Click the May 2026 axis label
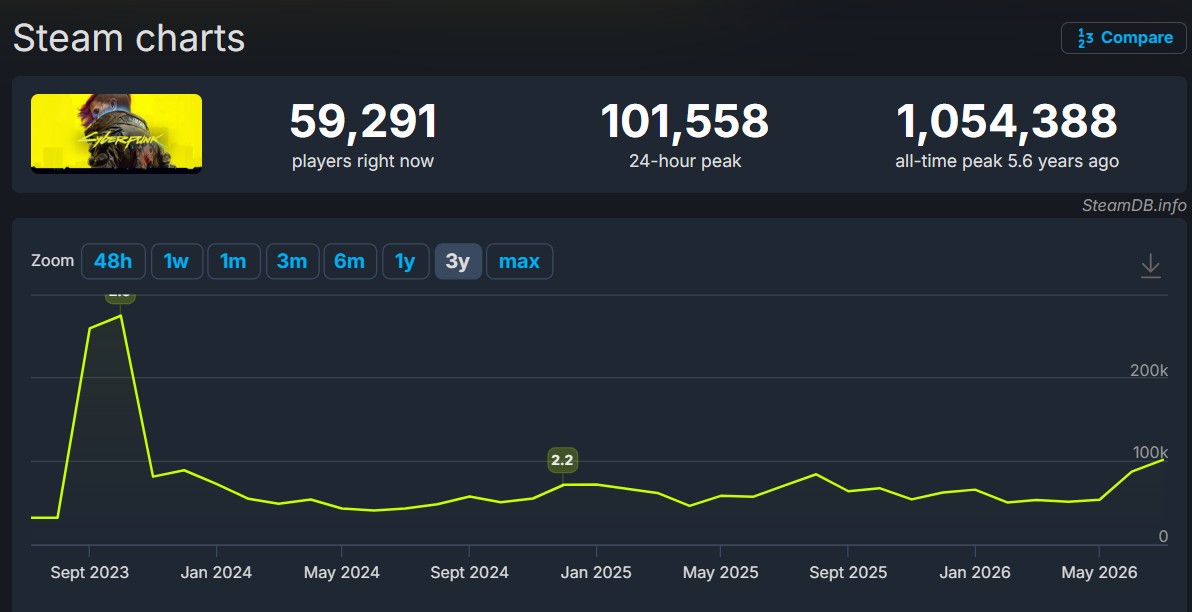Image resolution: width=1192 pixels, height=612 pixels. pyautogui.click(x=1099, y=572)
